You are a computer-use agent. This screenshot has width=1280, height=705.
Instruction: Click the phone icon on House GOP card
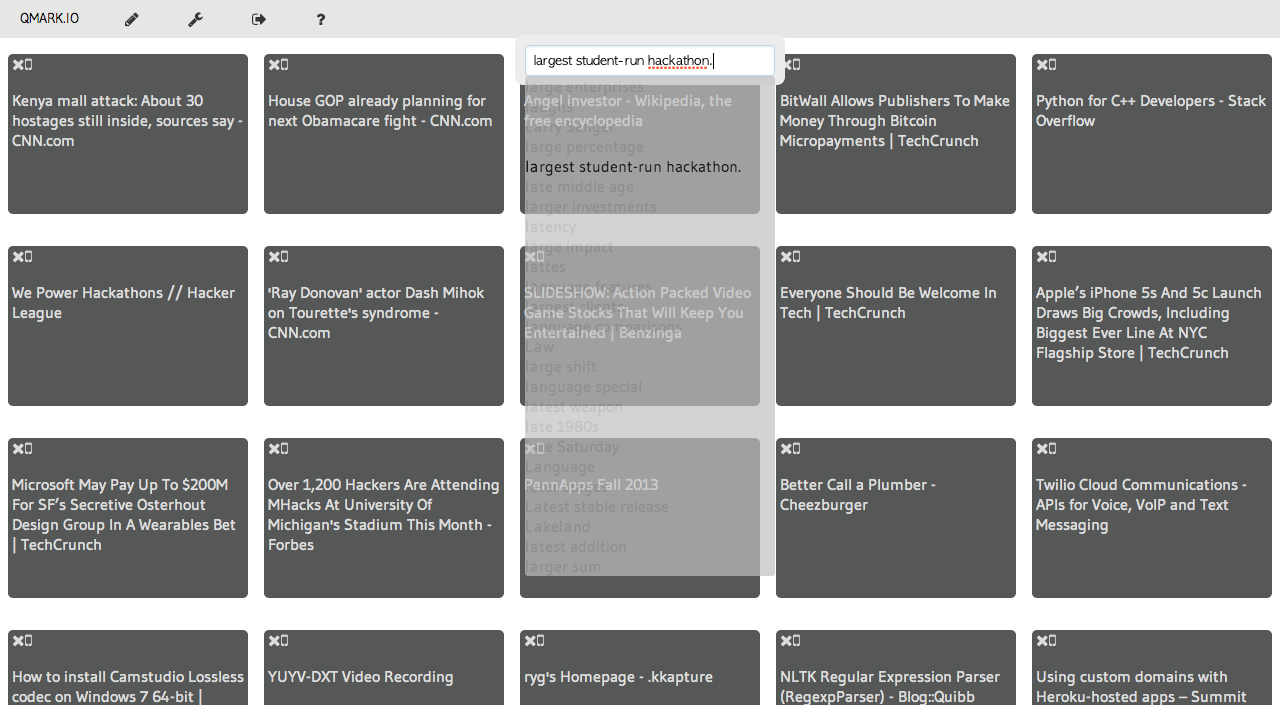285,65
